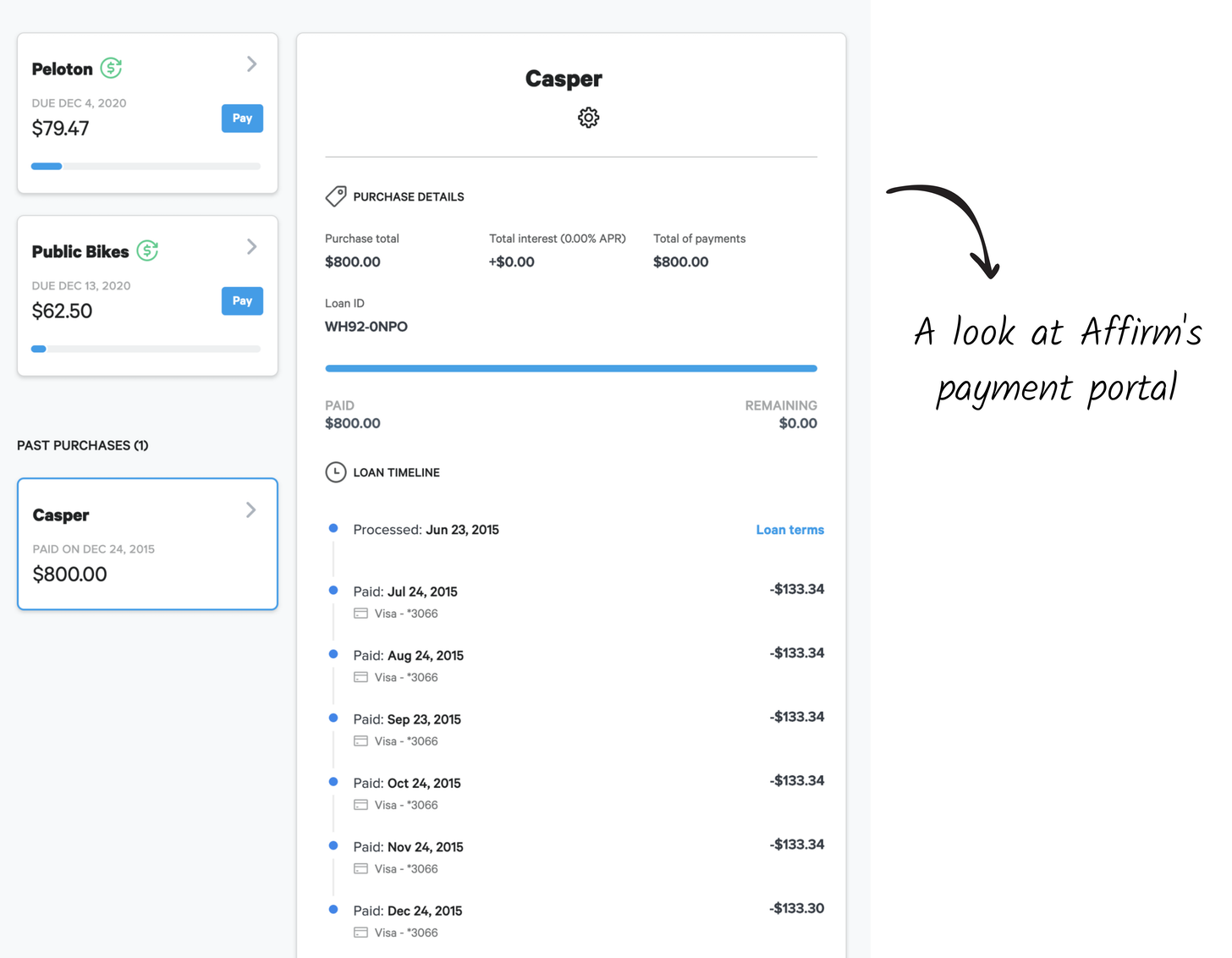This screenshot has width=1232, height=958.
Task: Click the Public Bikes loan progress bar
Action: [x=146, y=349]
